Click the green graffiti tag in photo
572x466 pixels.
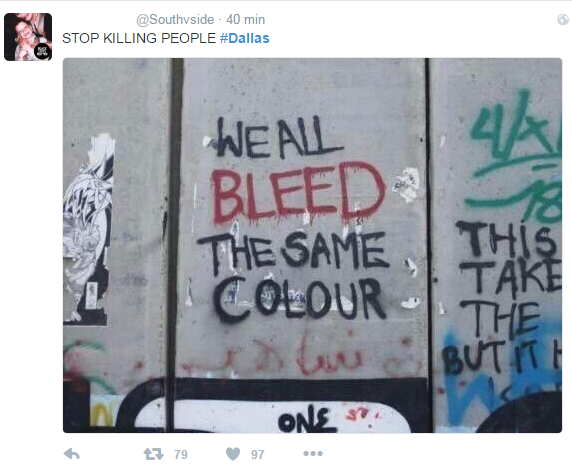[516, 155]
